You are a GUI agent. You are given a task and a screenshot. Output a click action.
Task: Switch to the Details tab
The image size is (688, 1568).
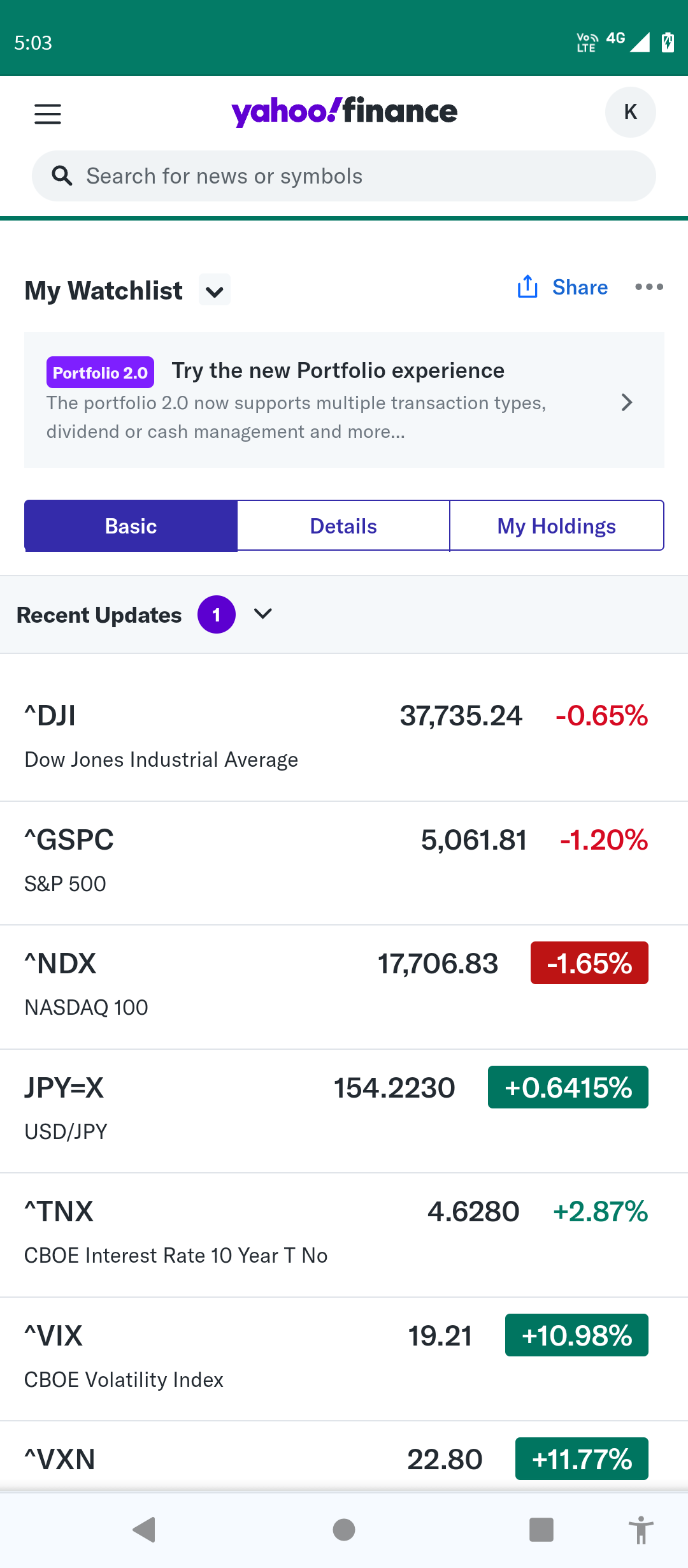(343, 526)
